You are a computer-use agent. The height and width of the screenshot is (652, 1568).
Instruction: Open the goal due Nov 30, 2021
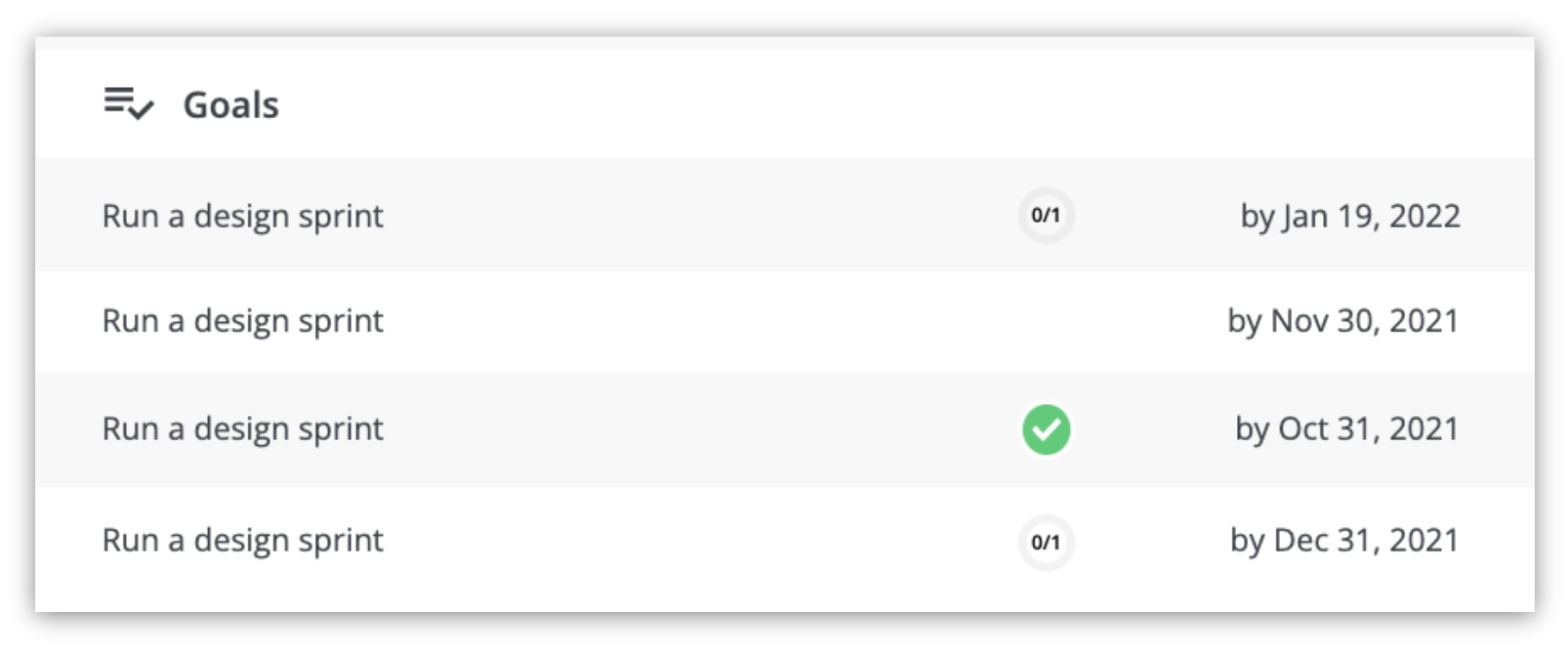[x=784, y=321]
